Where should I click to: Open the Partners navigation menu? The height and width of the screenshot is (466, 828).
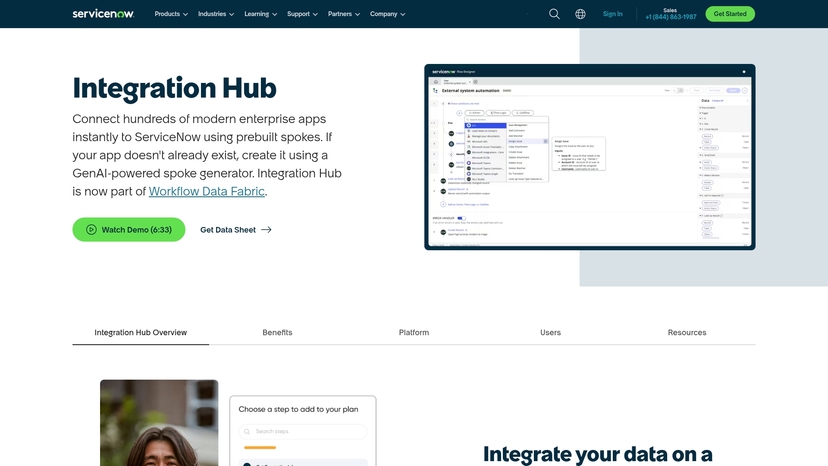tap(343, 14)
